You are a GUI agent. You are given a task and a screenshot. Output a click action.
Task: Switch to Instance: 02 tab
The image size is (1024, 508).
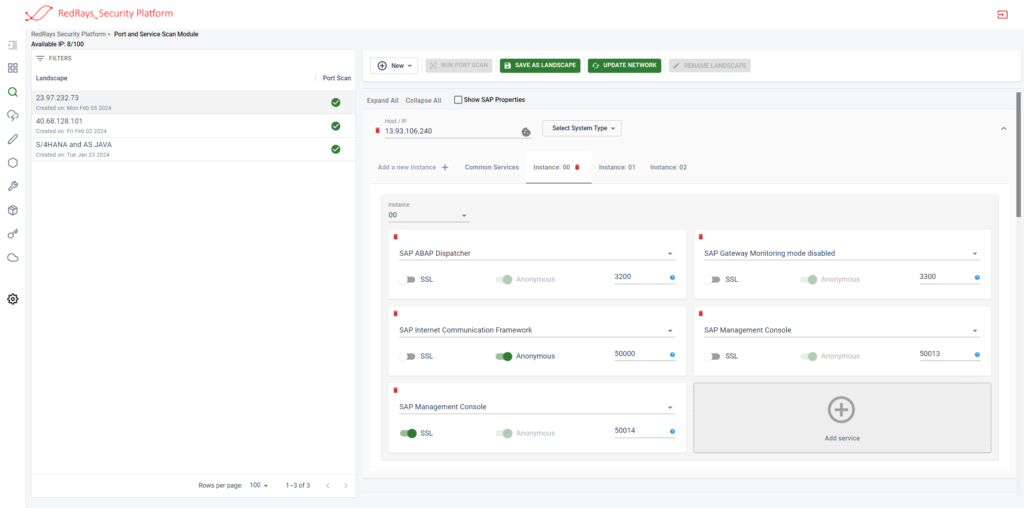tap(668, 167)
